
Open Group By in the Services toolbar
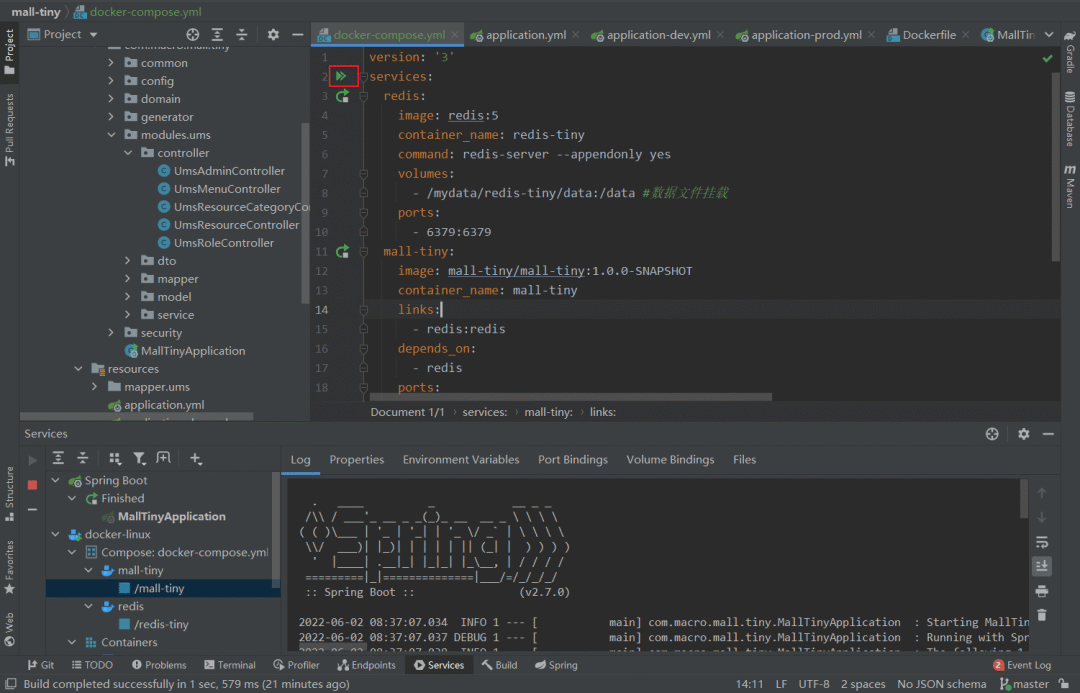115,458
